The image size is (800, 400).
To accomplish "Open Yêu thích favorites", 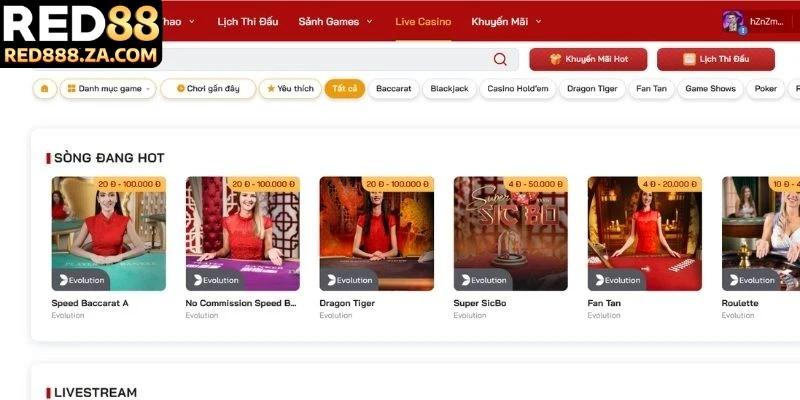I will pos(290,88).
